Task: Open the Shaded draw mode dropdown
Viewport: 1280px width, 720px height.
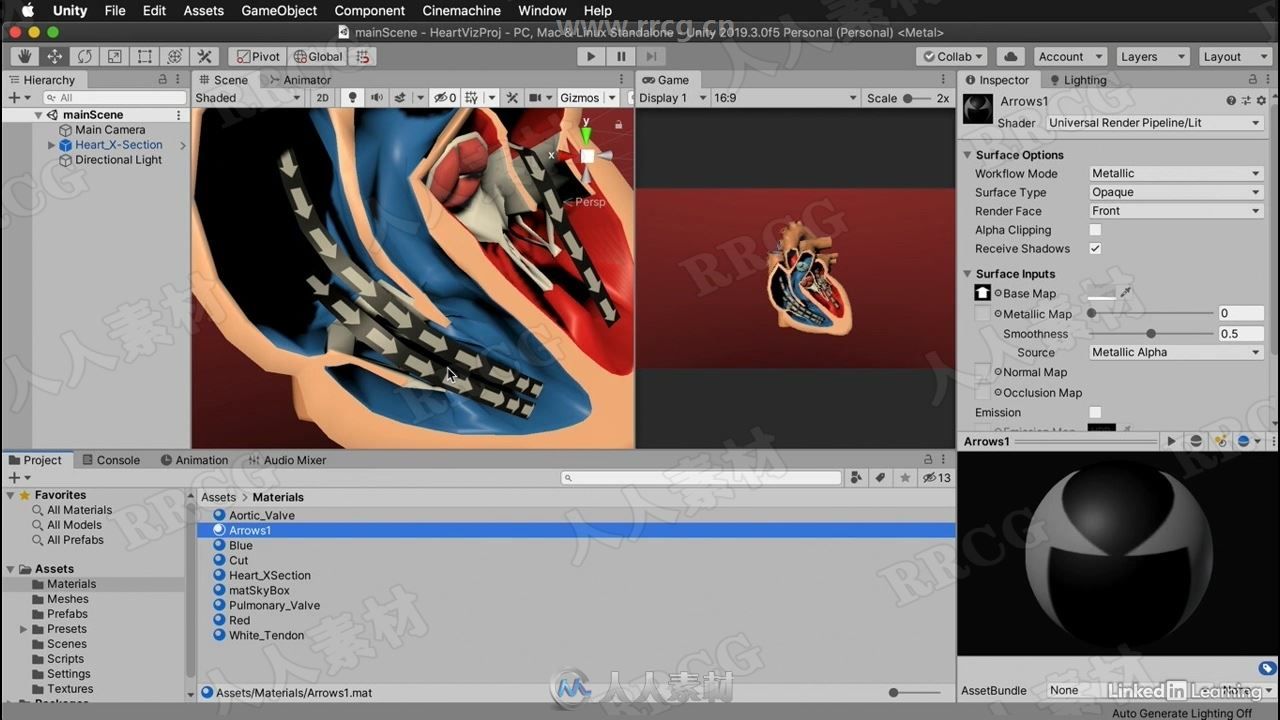Action: 248,98
